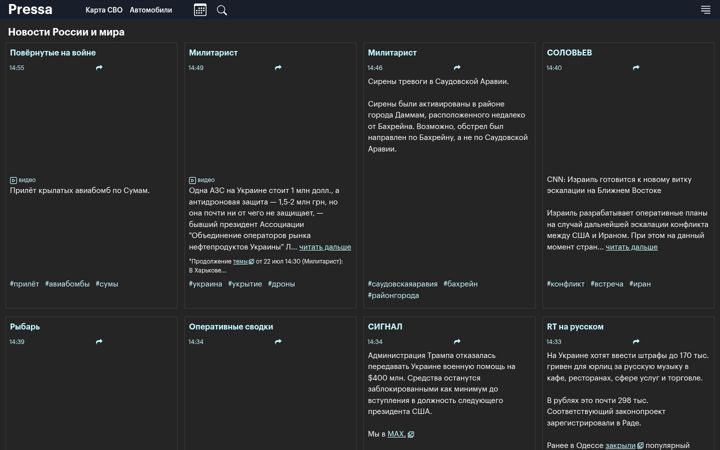
Task: Click timestamp 14:40 on СОЛОВЬЕВ post
Action: (x=554, y=68)
